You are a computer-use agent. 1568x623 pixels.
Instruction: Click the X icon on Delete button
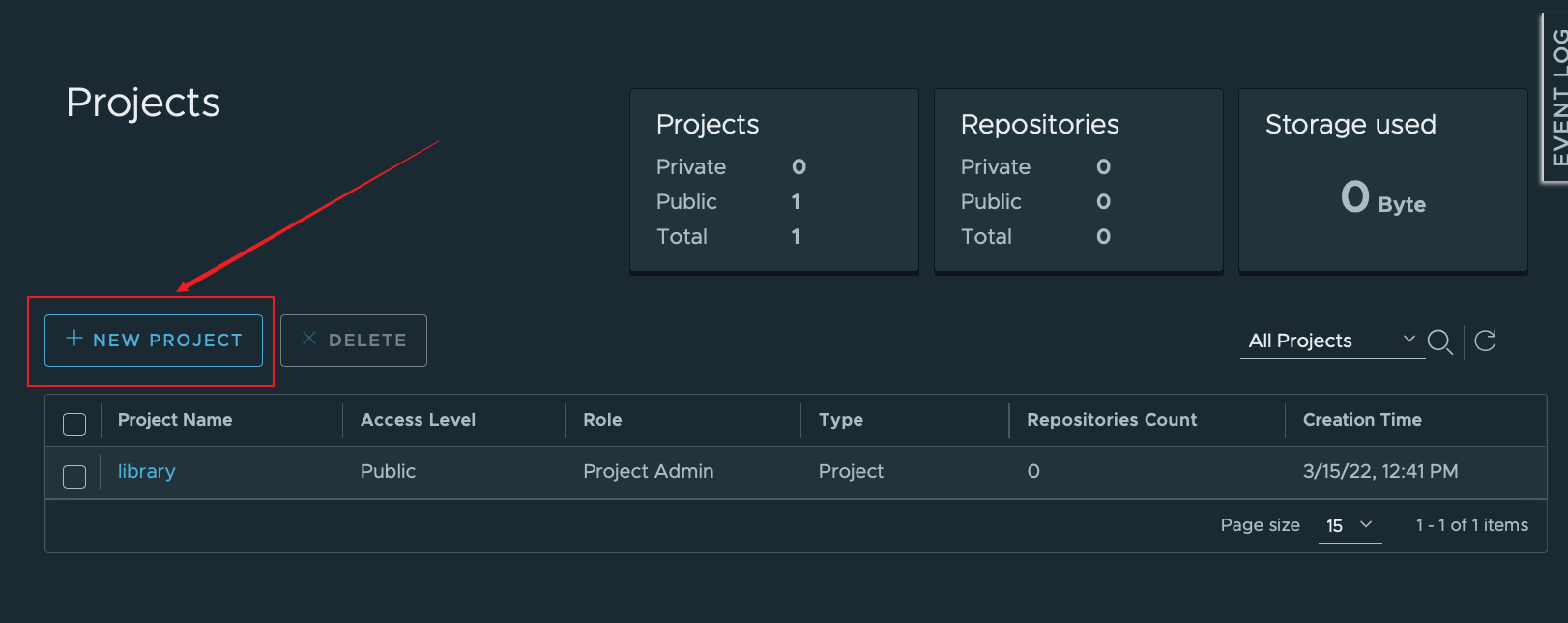[309, 339]
